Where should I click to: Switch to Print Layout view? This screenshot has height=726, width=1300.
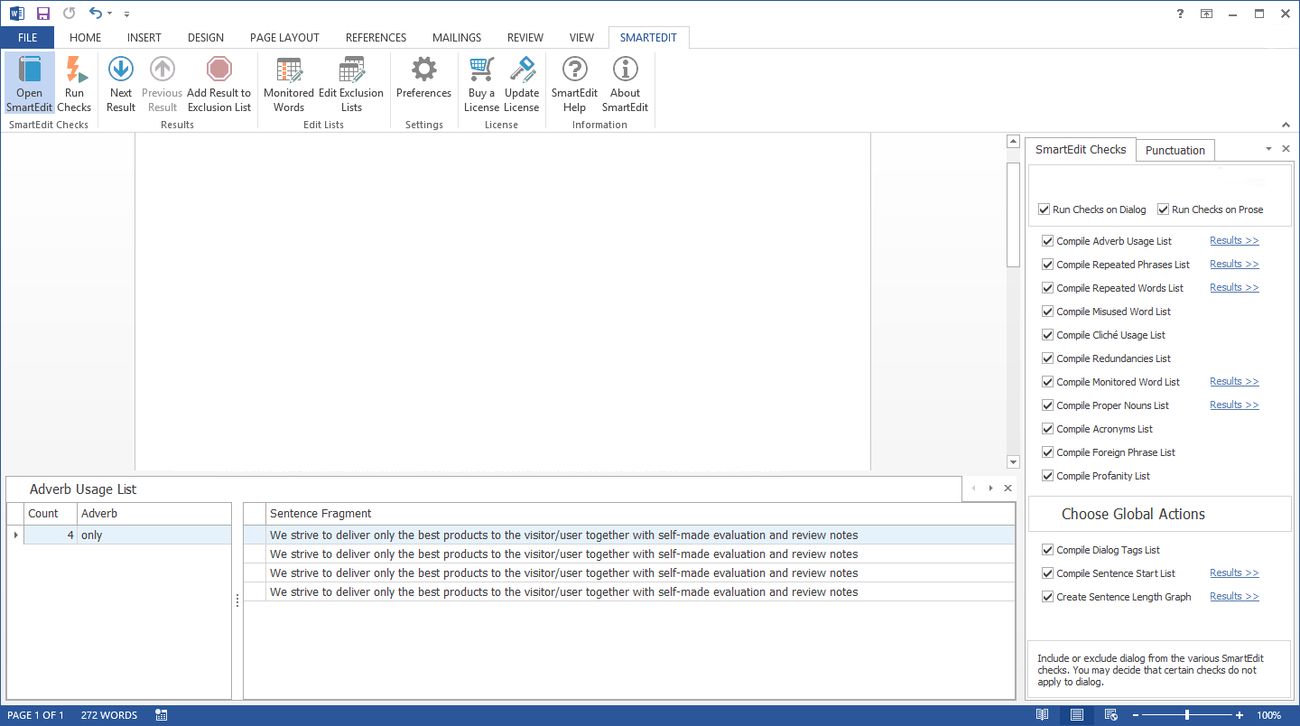1076,715
